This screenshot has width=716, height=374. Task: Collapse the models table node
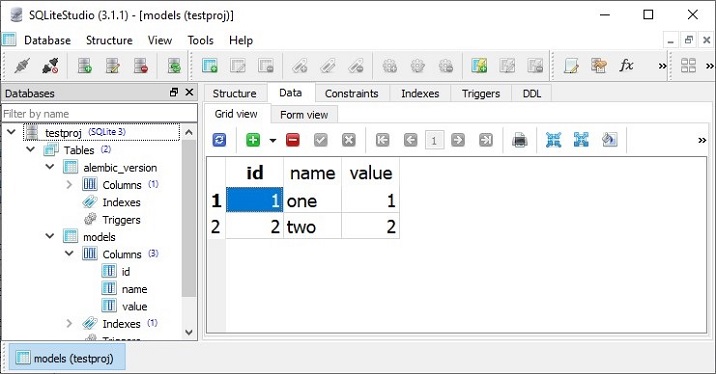pos(50,236)
